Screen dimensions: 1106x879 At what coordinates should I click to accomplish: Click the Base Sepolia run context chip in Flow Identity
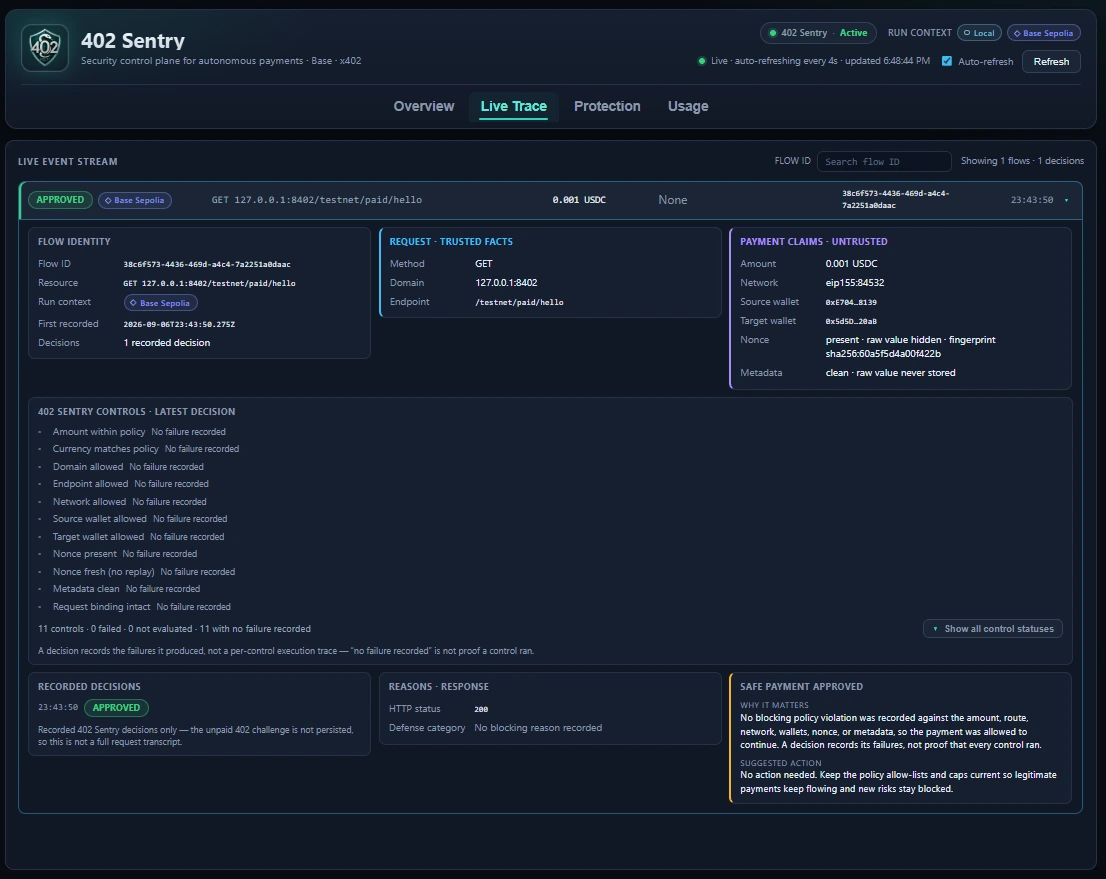(x=161, y=303)
